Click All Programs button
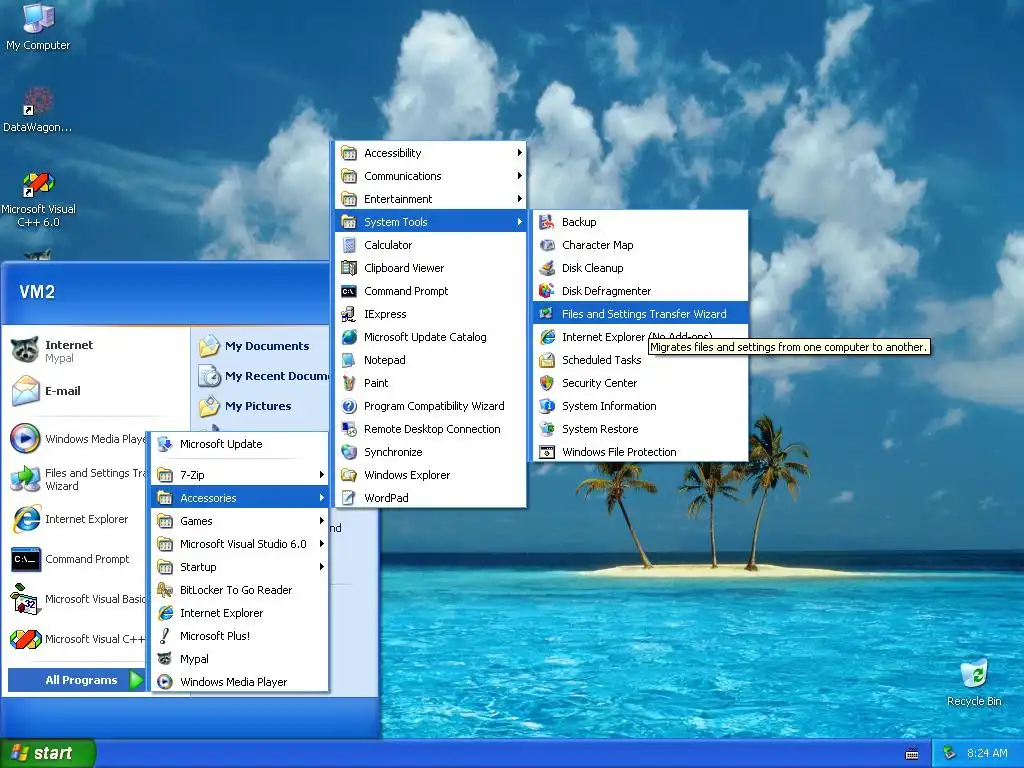 pos(76,680)
